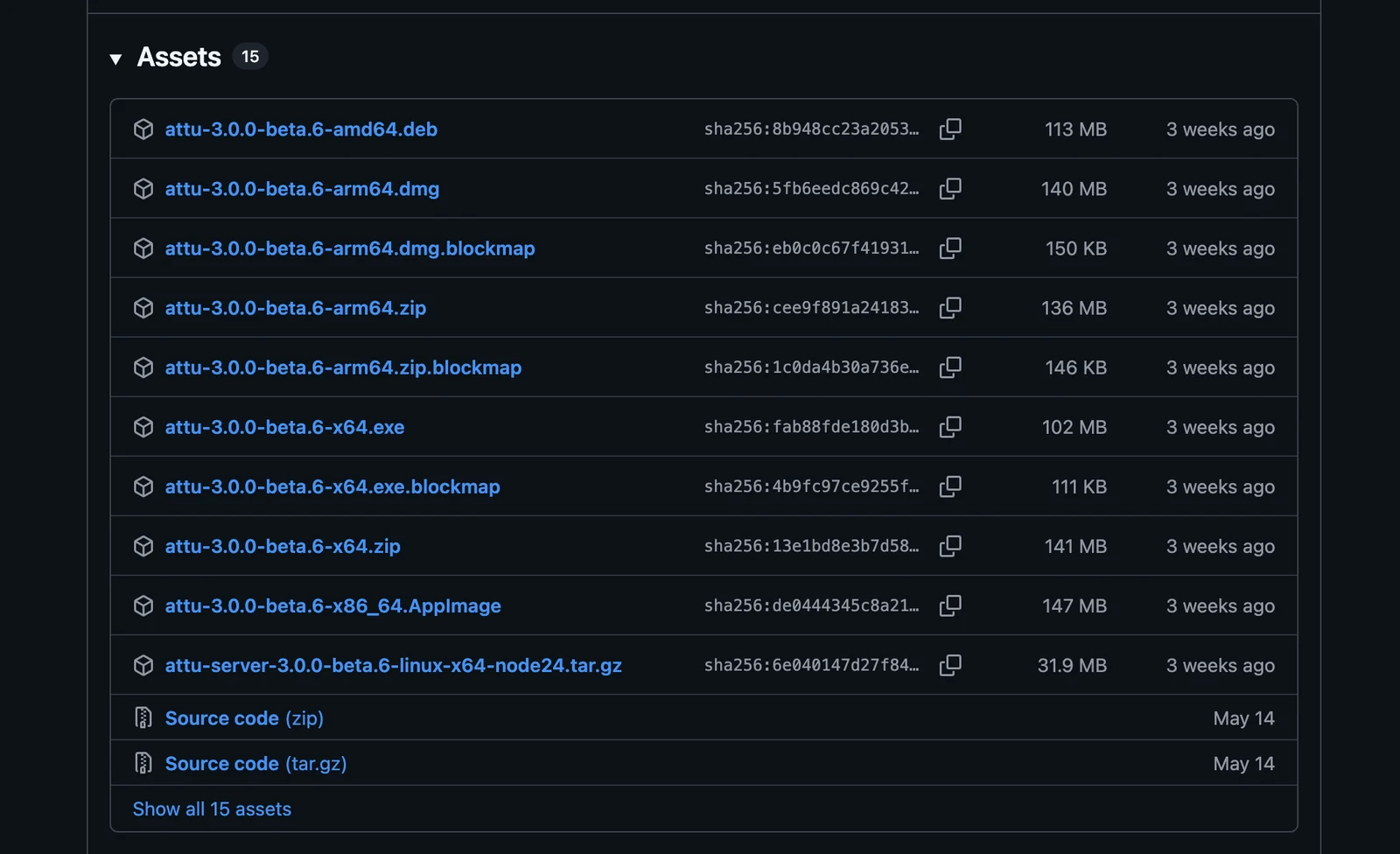Download attu-3.0.0-beta.6-arm64.dmg
This screenshot has width=1400, height=854.
tap(302, 189)
